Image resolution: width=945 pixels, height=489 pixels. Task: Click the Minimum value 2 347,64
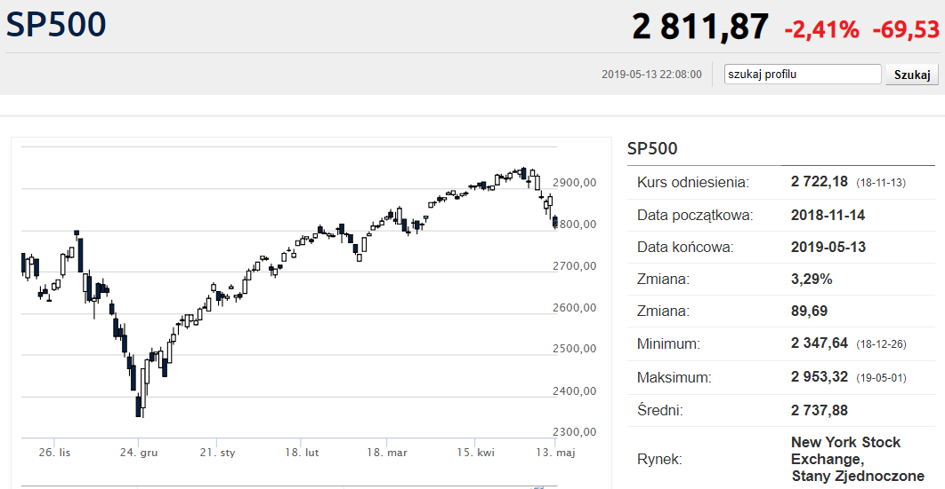819,344
